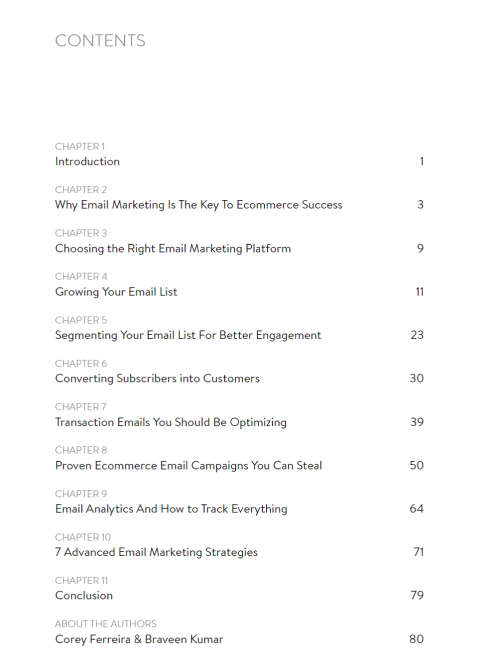Click page number 50 for Chapter 8

(417, 466)
